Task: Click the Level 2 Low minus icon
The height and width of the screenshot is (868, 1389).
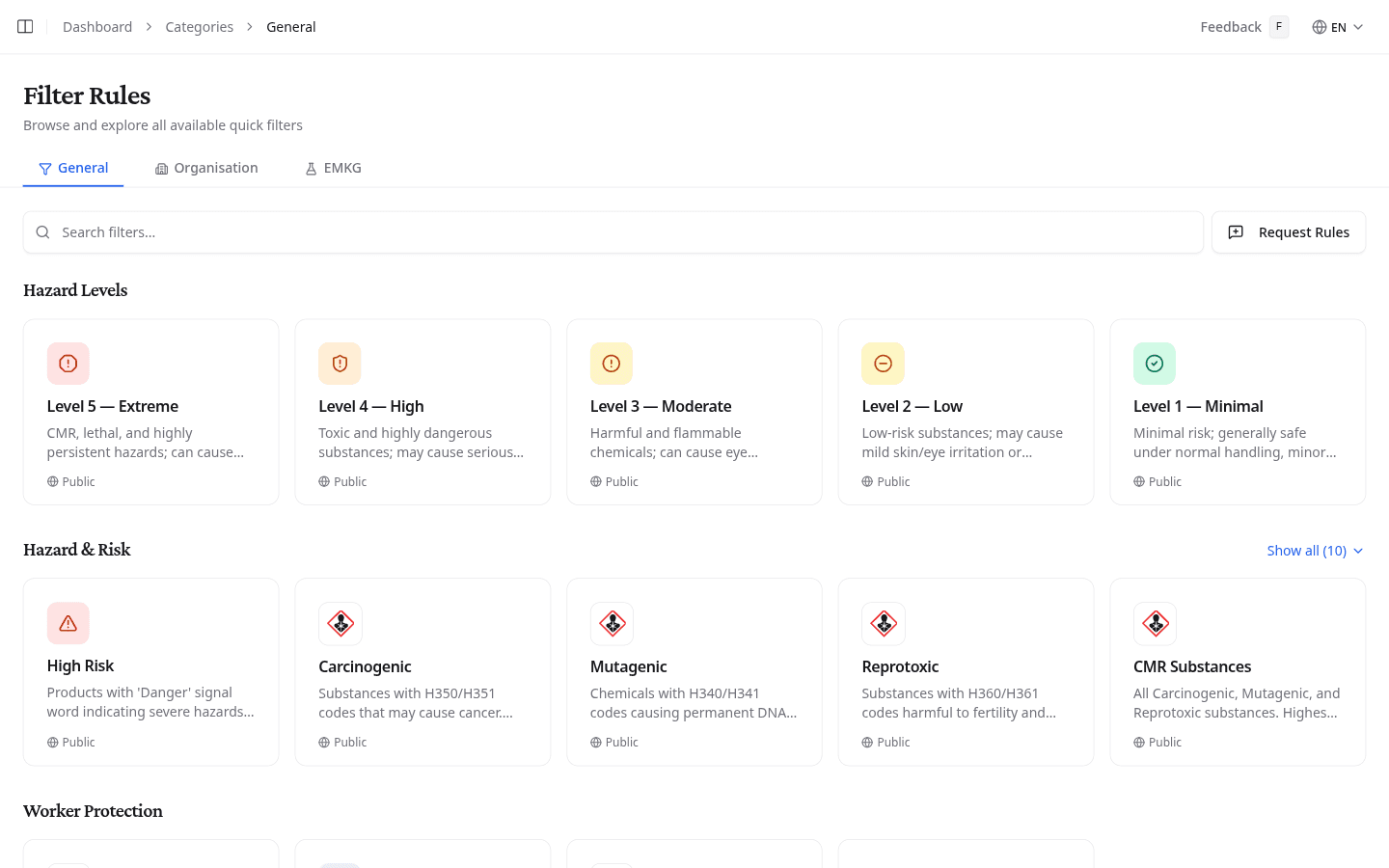Action: [x=883, y=364]
